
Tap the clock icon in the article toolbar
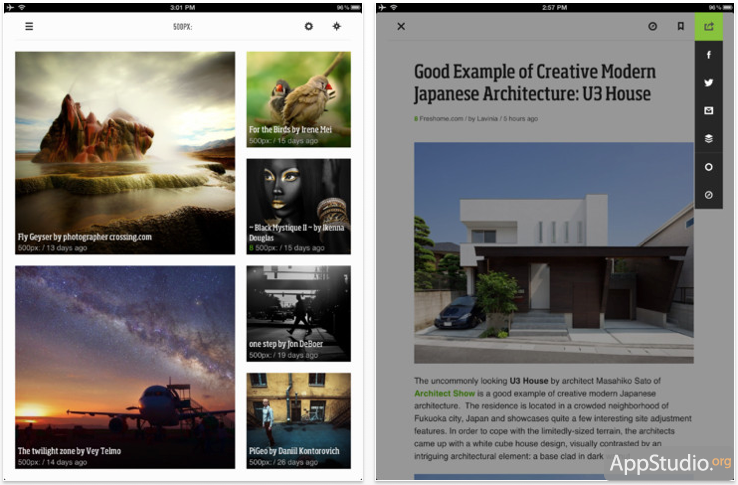pyautogui.click(x=652, y=27)
